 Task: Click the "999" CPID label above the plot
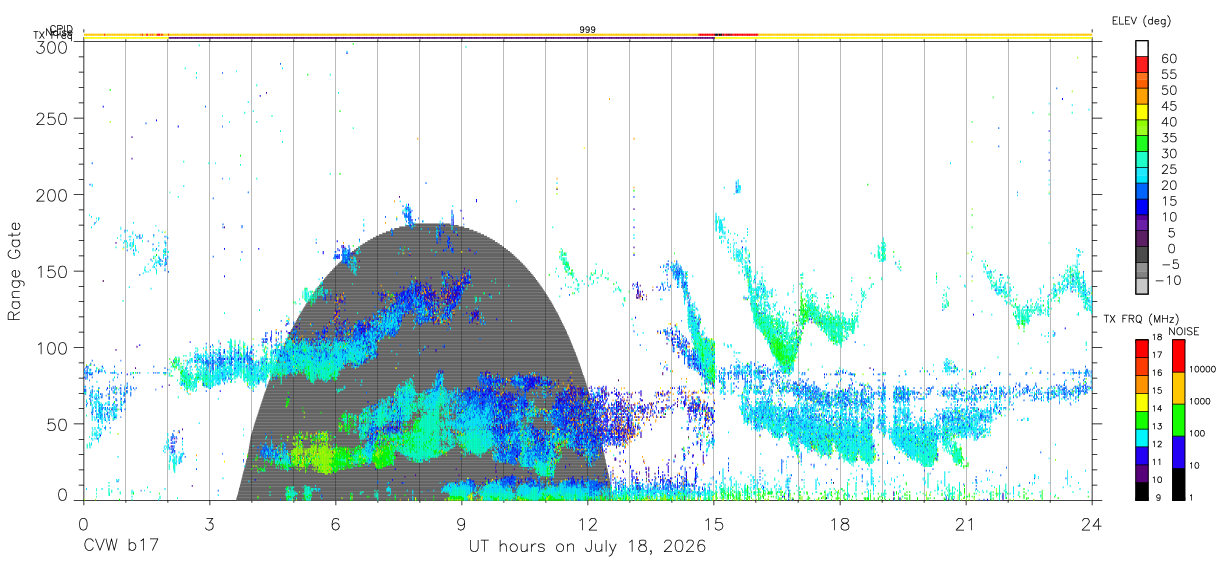point(588,30)
